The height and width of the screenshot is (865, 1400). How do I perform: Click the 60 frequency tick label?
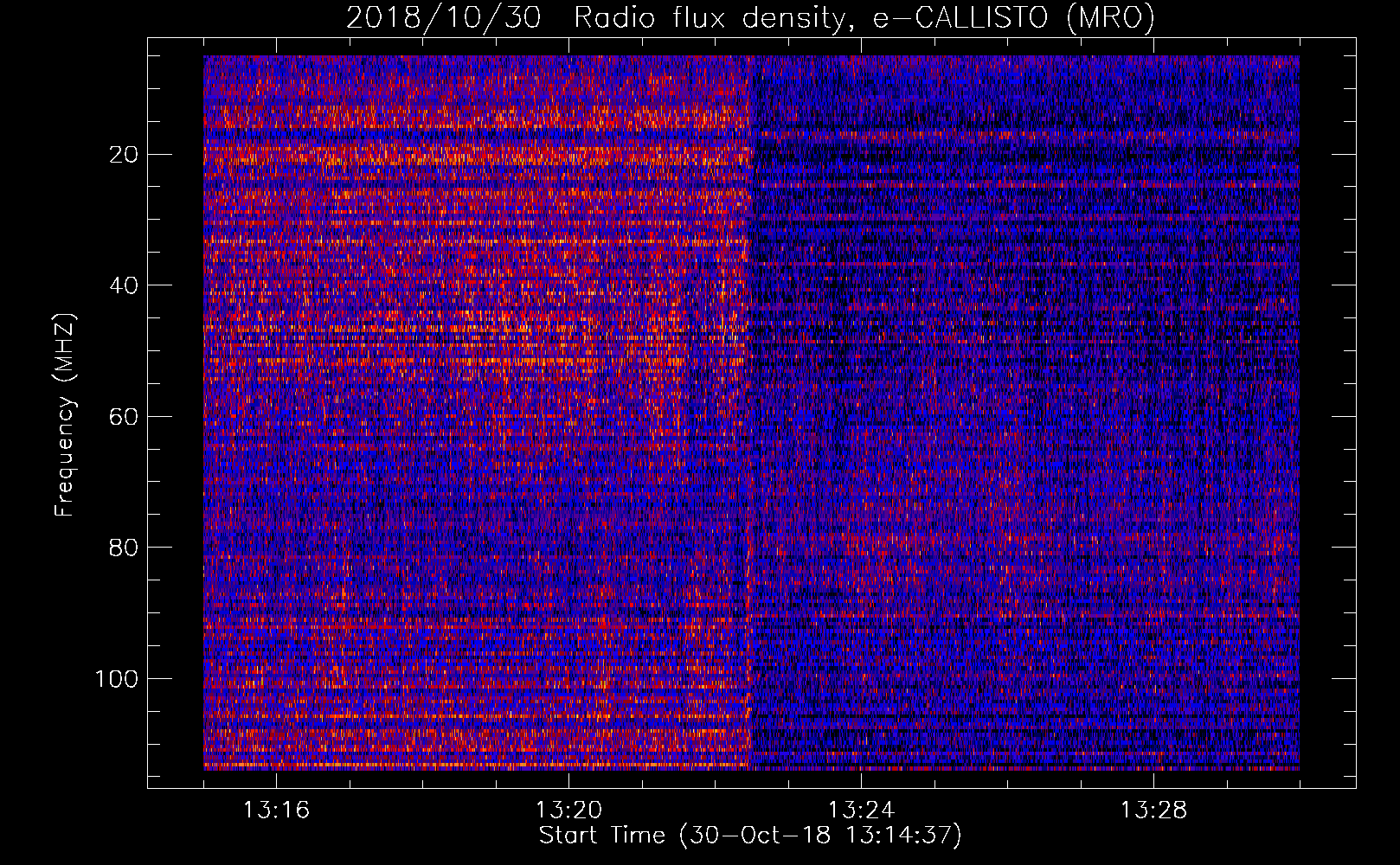tap(125, 417)
